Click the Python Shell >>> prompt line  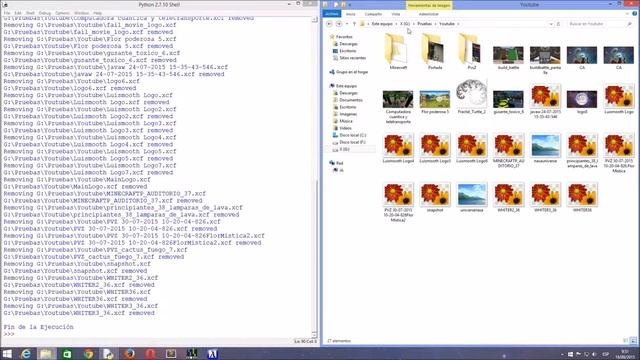9,334
